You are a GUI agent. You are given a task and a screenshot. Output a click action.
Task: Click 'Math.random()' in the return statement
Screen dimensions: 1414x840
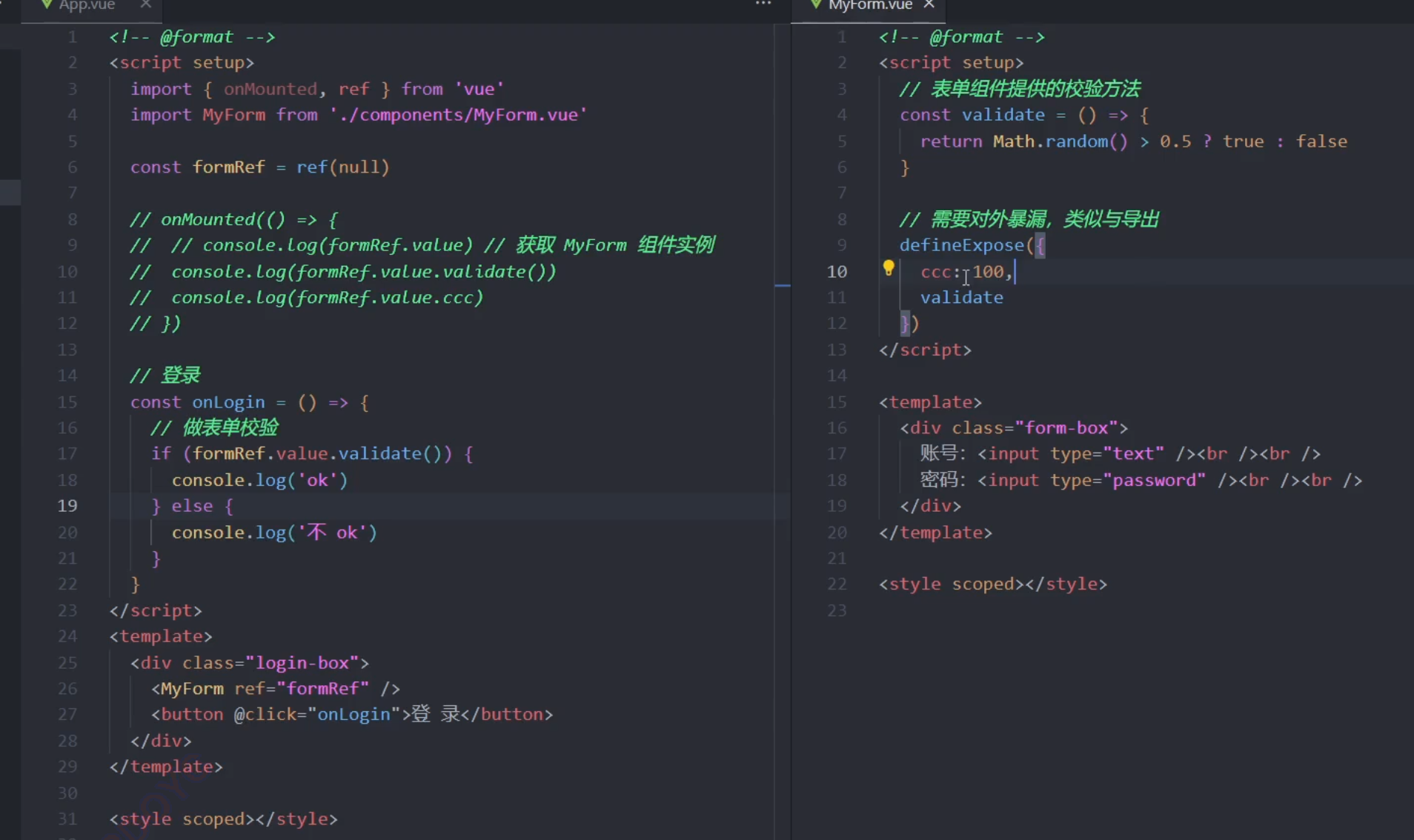click(x=1060, y=141)
